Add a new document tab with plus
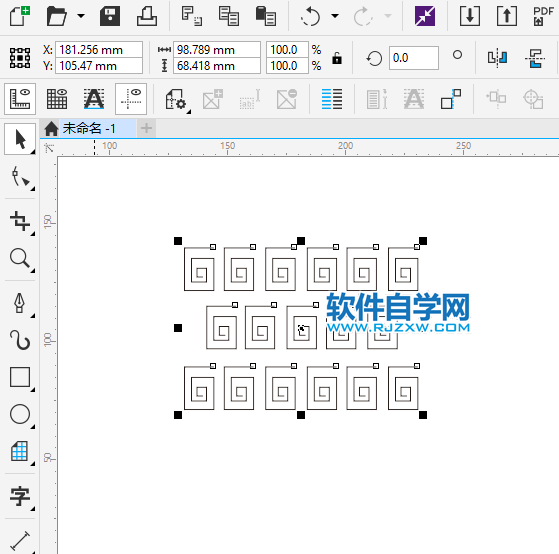The image size is (559, 554). (x=146, y=128)
